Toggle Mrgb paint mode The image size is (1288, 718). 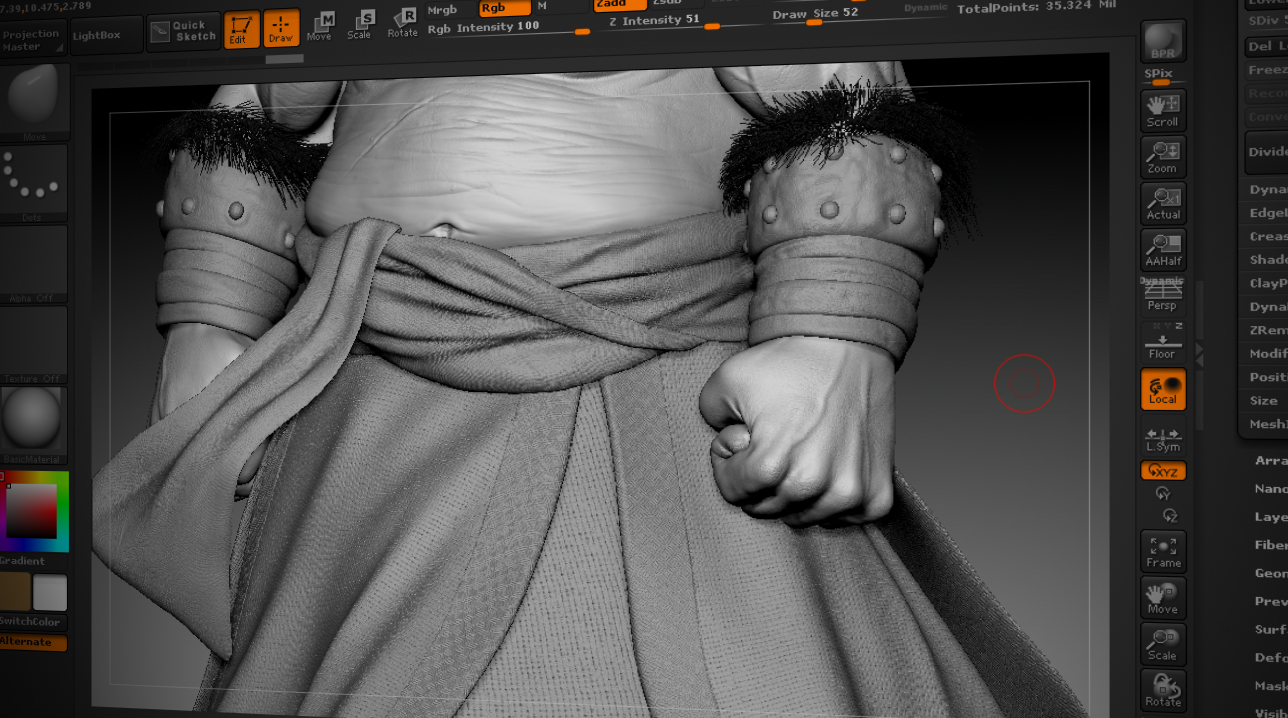click(442, 9)
